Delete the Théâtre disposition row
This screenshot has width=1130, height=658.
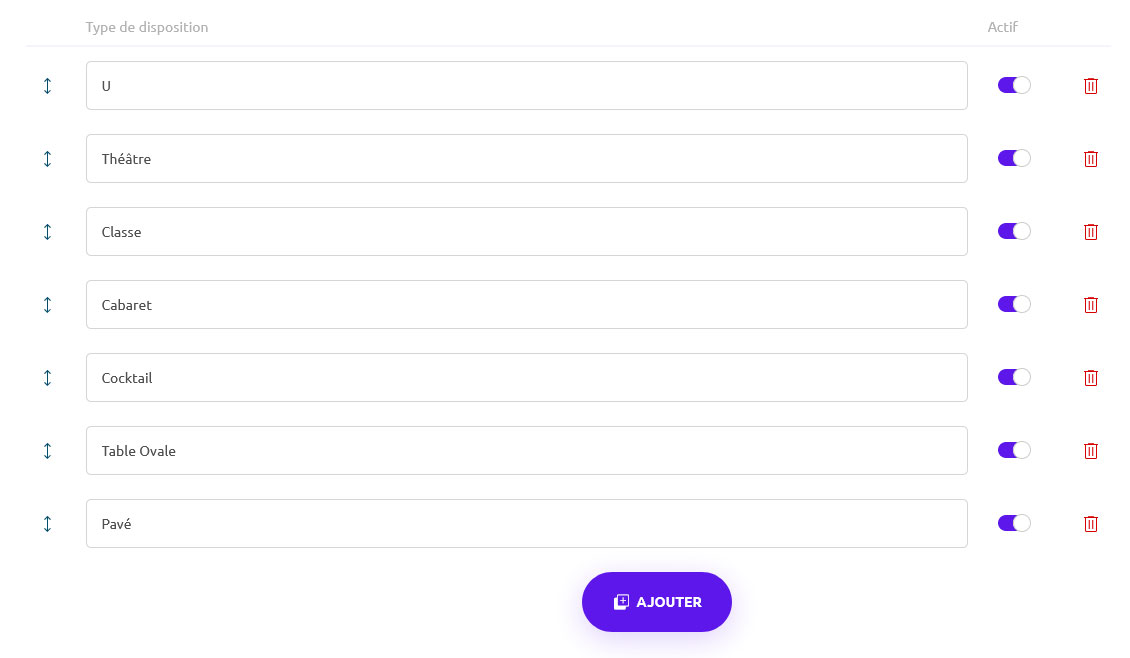coord(1091,159)
